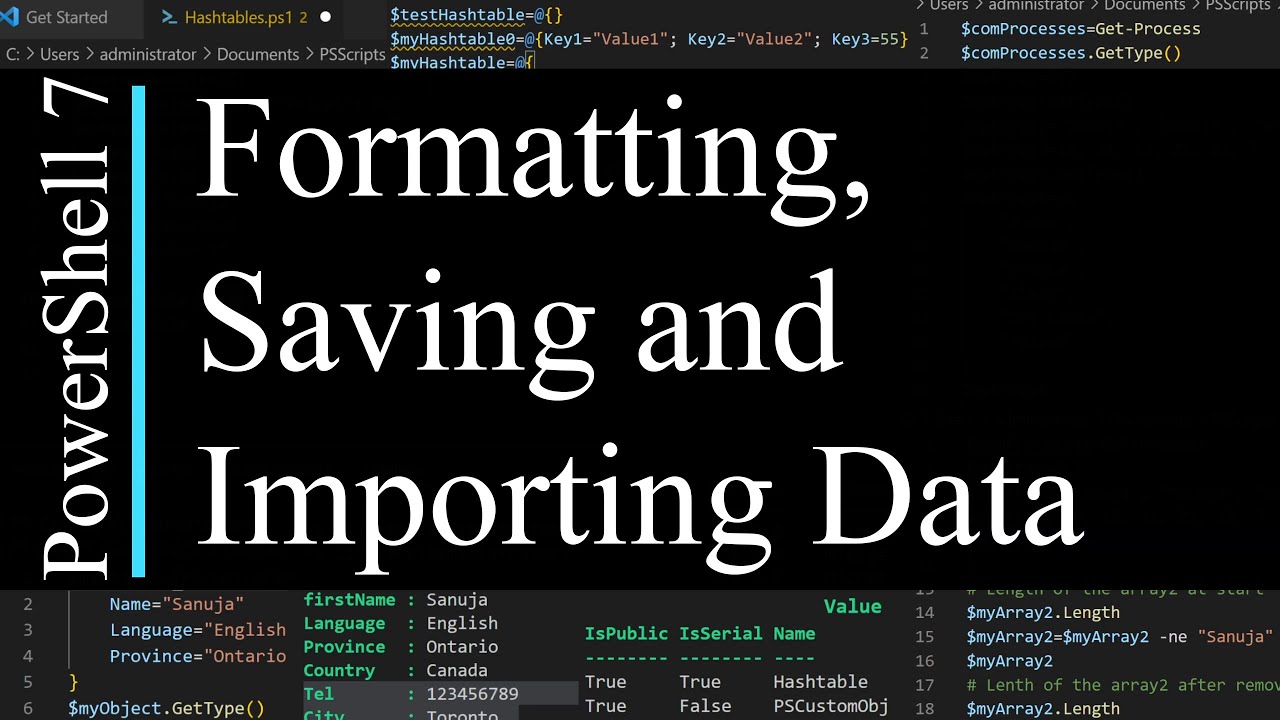This screenshot has width=1280, height=720.
Task: Select Documents breadcrumb in right editor path
Action: (x=1145, y=5)
